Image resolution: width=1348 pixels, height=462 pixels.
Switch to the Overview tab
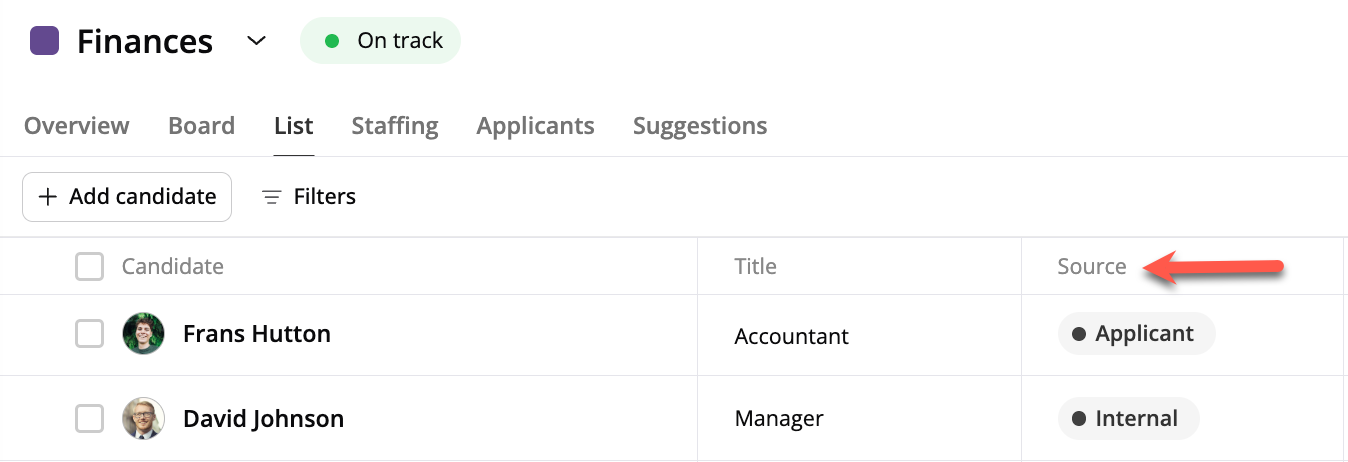(x=77, y=126)
